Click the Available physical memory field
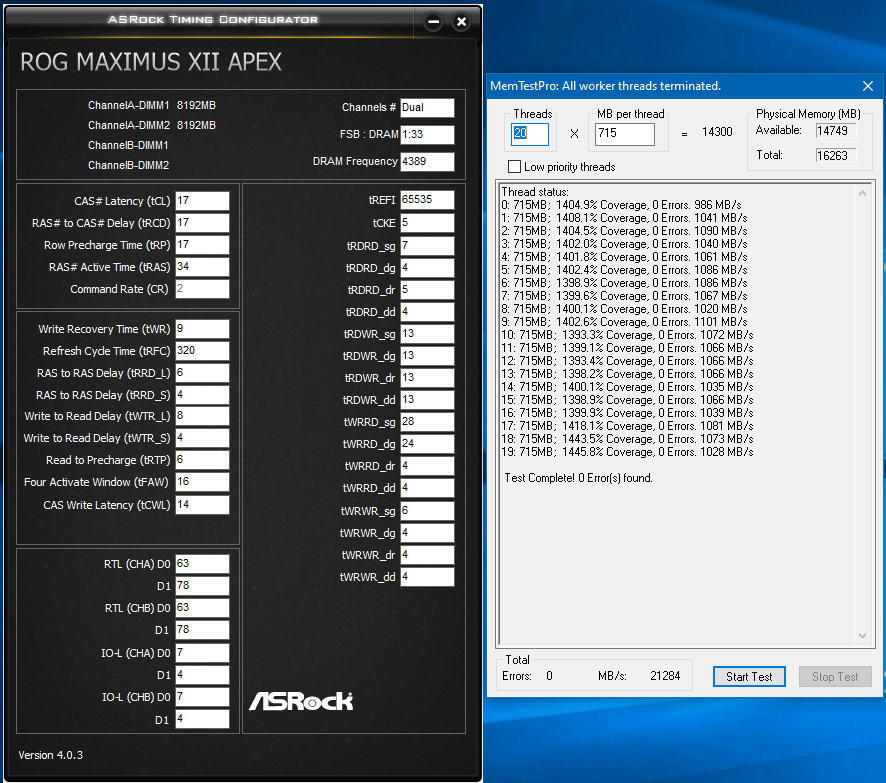 pyautogui.click(x=838, y=131)
